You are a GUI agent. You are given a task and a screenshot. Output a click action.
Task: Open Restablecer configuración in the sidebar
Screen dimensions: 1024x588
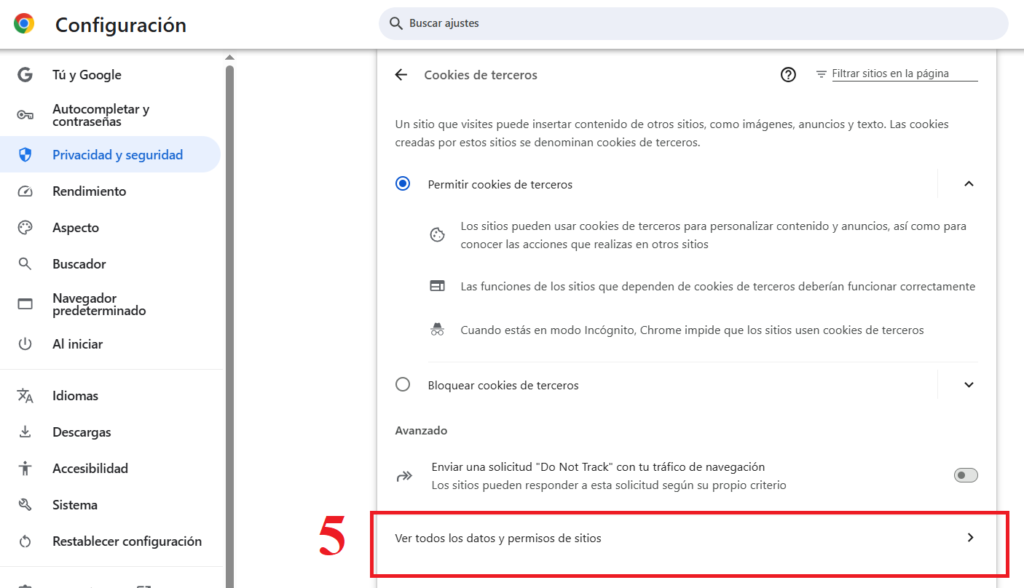pyautogui.click(x=127, y=541)
